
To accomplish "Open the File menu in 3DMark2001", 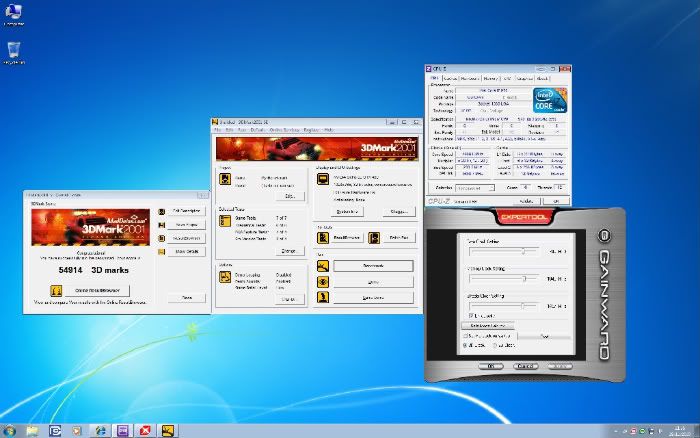I will click(x=217, y=130).
